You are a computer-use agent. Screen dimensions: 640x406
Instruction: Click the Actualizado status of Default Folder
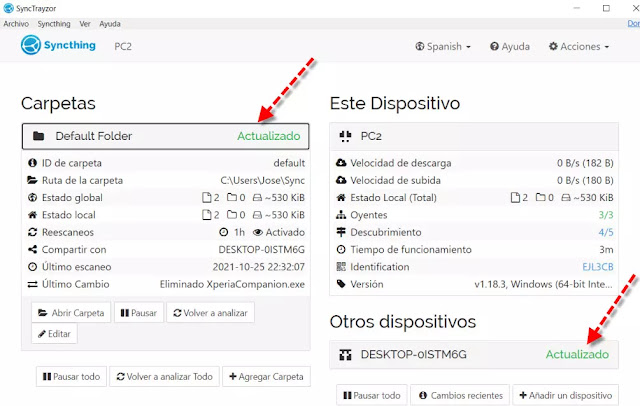(x=269, y=136)
